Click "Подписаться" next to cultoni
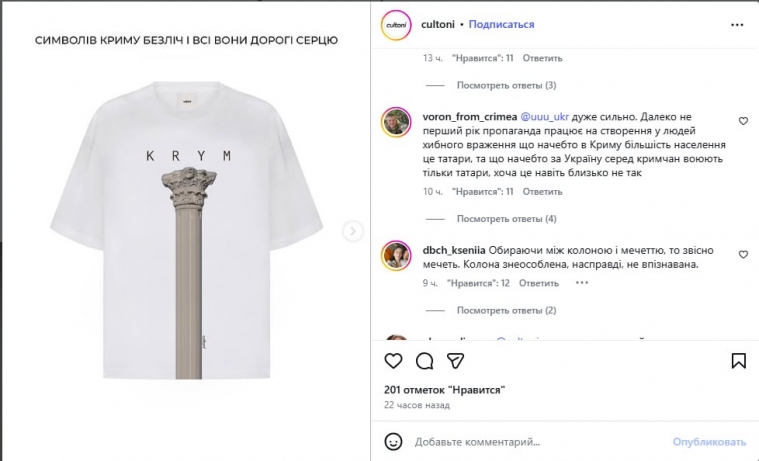The image size is (759, 461). 501,24
